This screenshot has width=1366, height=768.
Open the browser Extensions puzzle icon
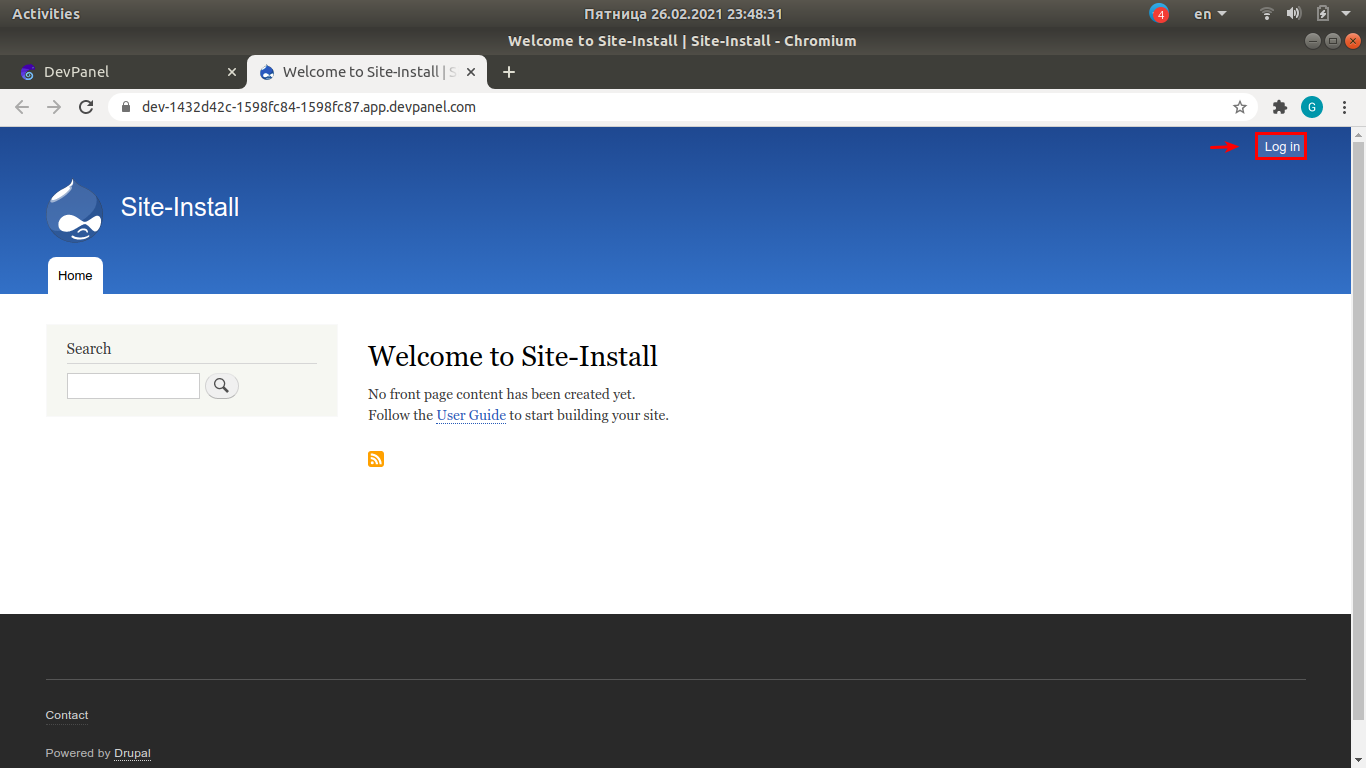coord(1280,107)
